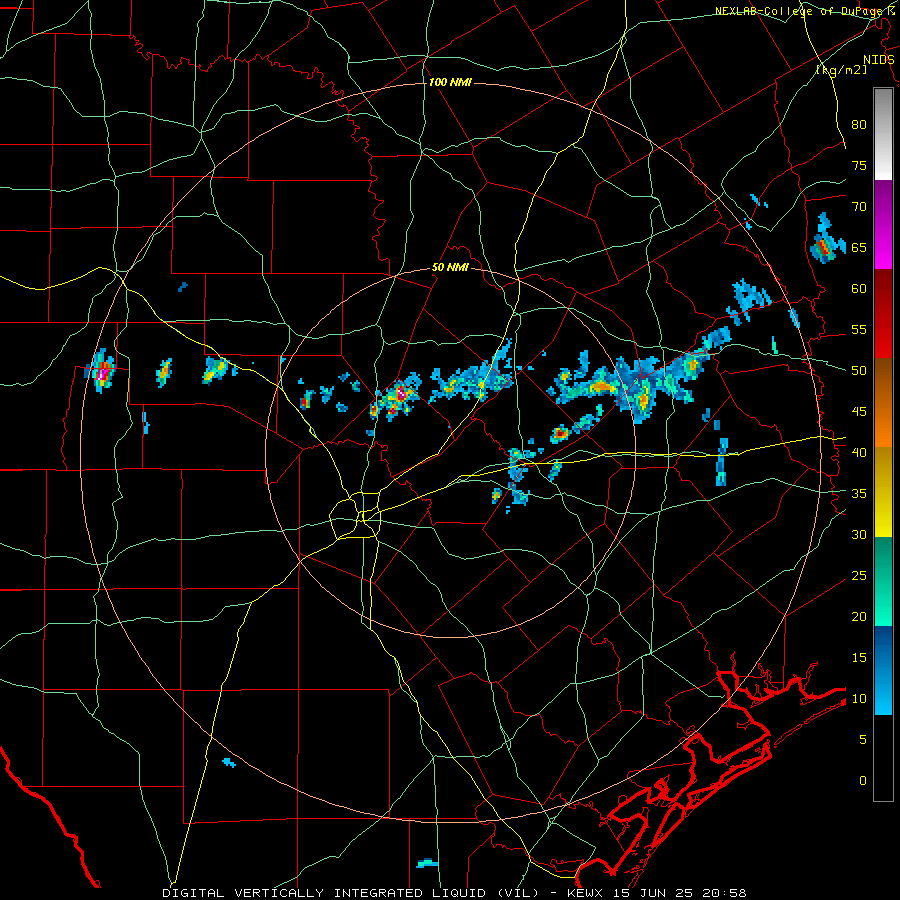Click the scale value 45
The image size is (900, 900).
point(859,412)
